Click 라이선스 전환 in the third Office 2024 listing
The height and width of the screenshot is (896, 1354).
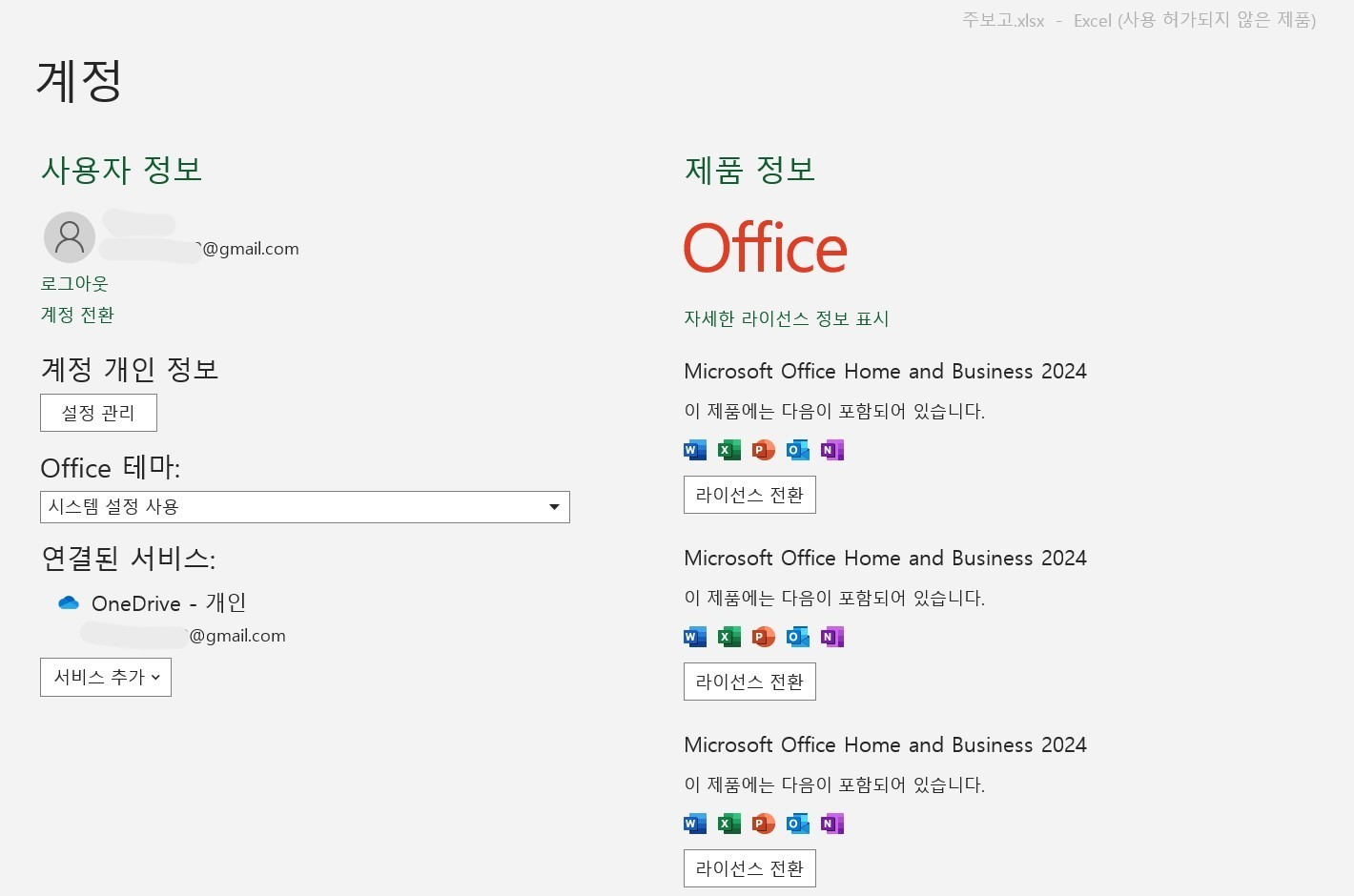click(x=749, y=868)
